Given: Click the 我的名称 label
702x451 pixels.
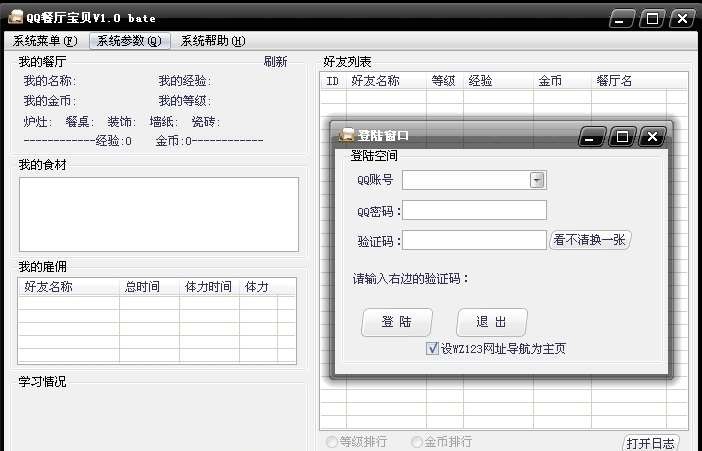Looking at the screenshot, I should pos(50,81).
